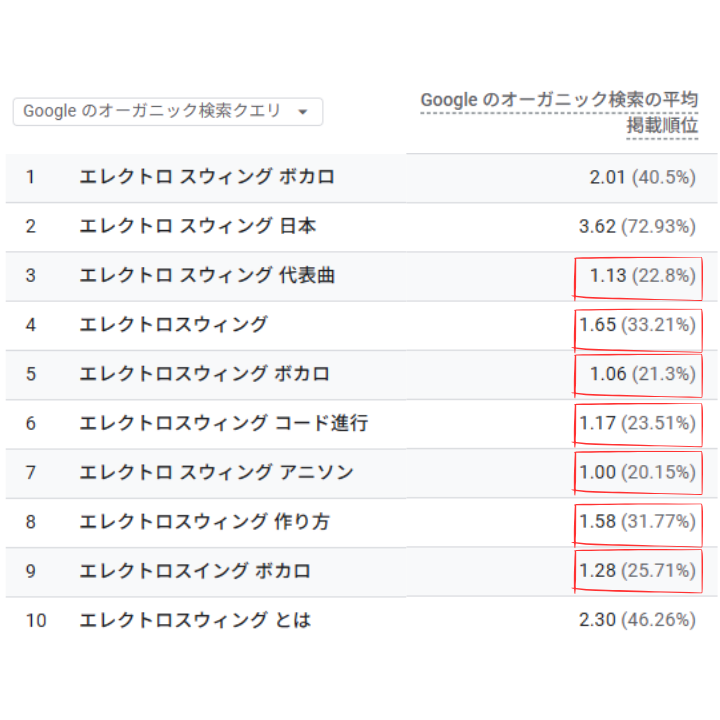Open the エレクトロスウィング 作り方 query

point(205,521)
